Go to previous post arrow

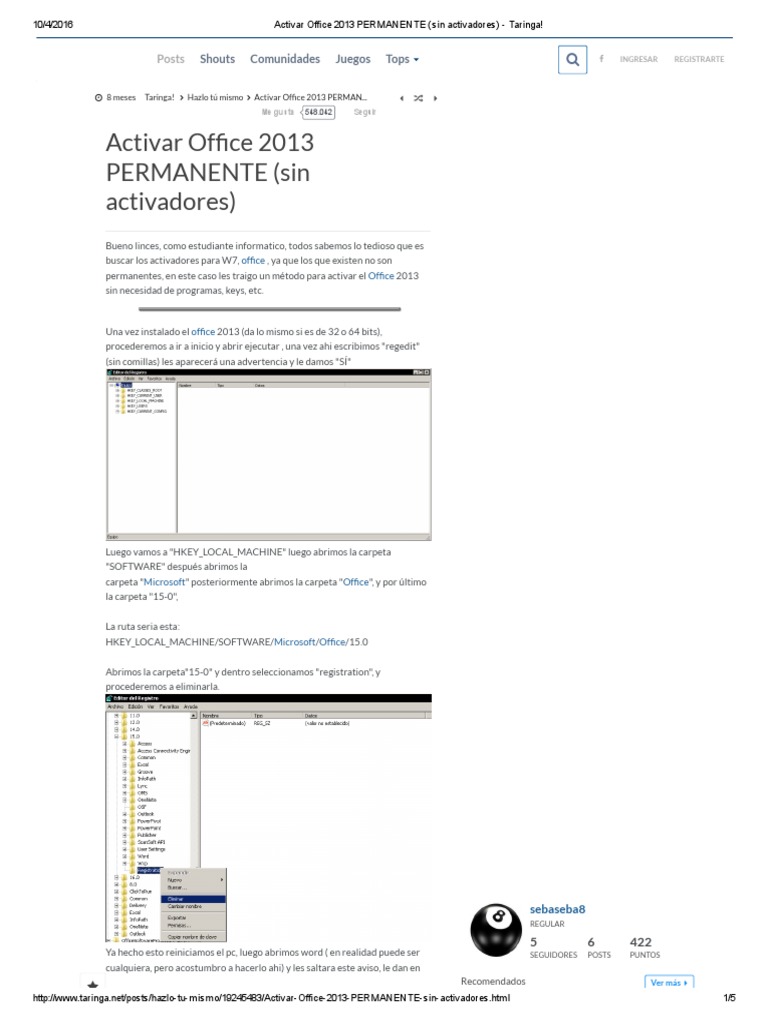[402, 98]
